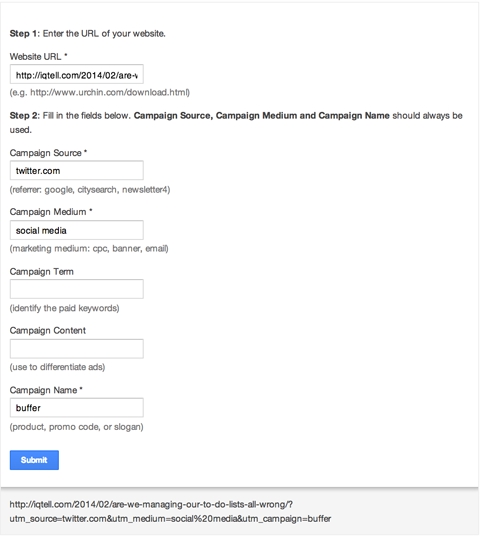Viewport: 480px width, 536px height.
Task: Click the product, promo code, or slogan hint
Action: [77, 427]
